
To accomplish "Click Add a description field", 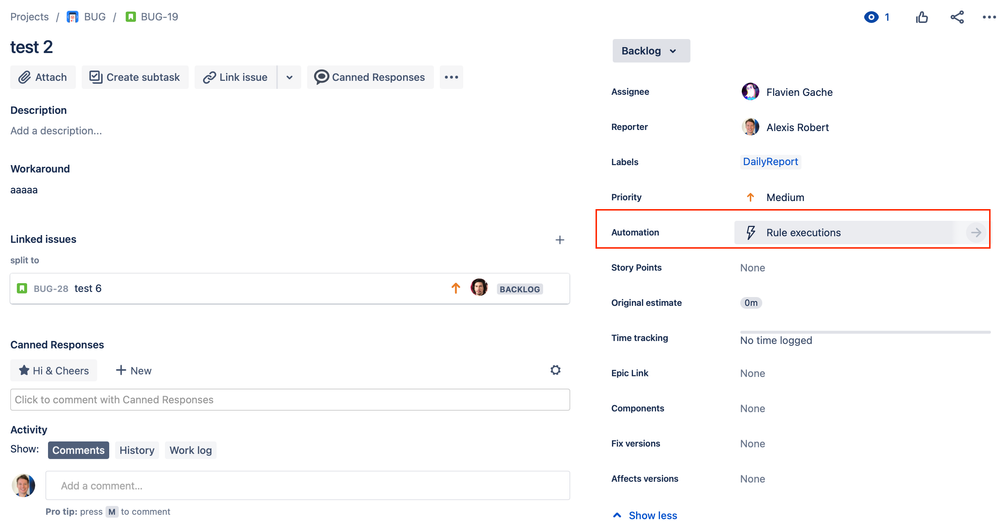I will 56,131.
